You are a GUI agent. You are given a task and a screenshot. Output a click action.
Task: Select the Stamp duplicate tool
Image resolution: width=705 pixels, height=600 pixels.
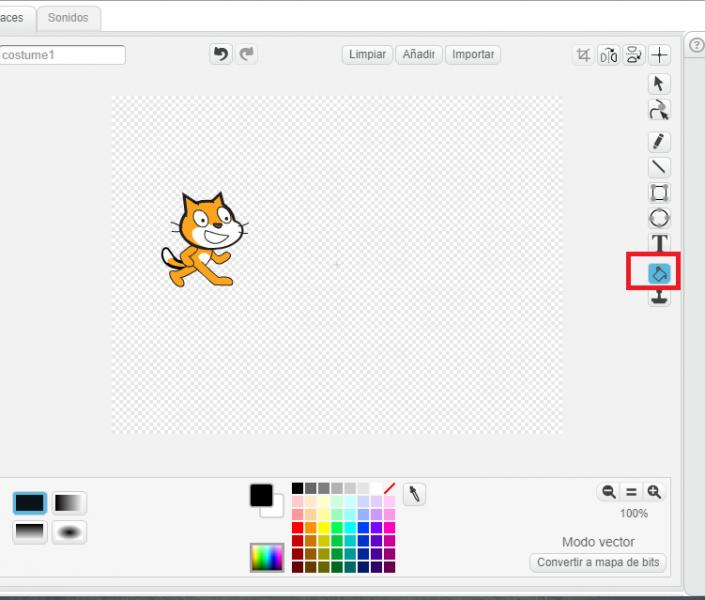pyautogui.click(x=659, y=297)
